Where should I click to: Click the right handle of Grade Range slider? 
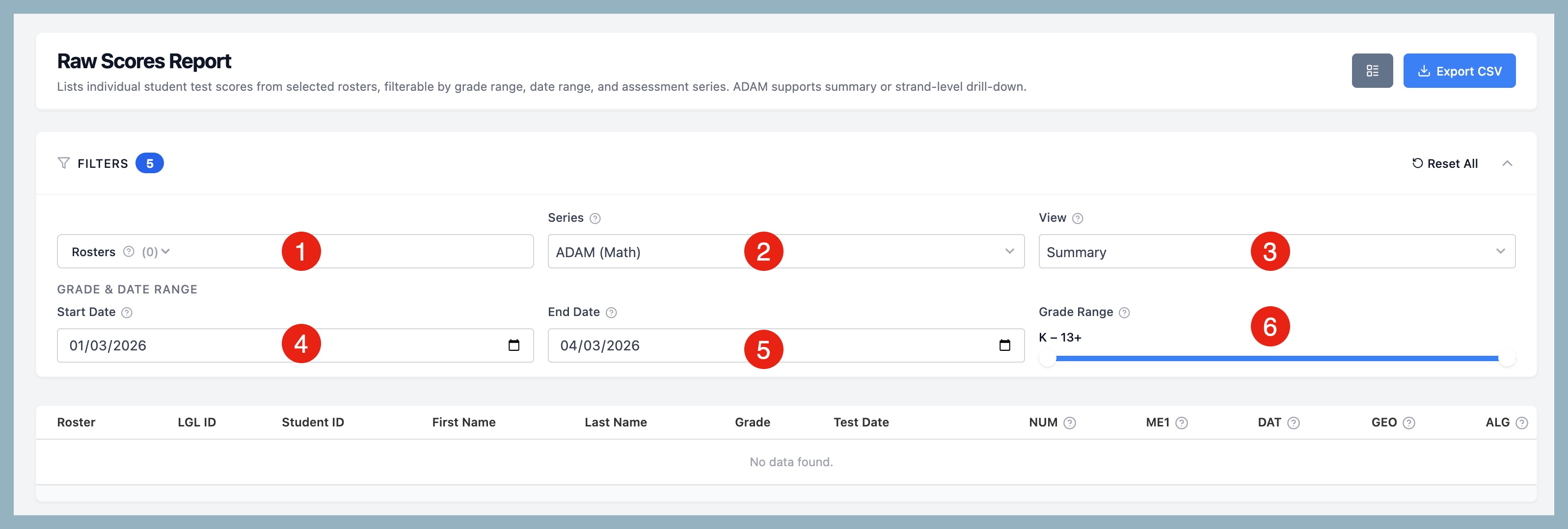[x=1506, y=359]
